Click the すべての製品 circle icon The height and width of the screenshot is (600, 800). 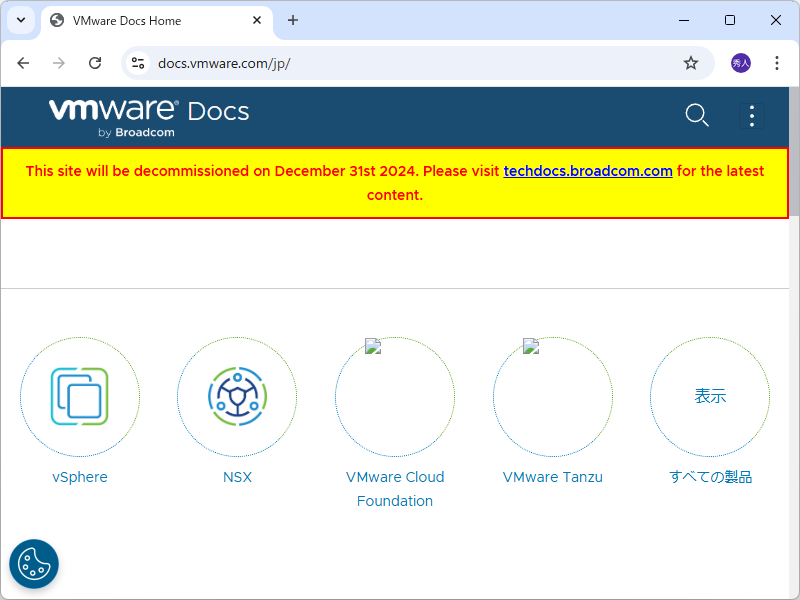click(x=710, y=396)
